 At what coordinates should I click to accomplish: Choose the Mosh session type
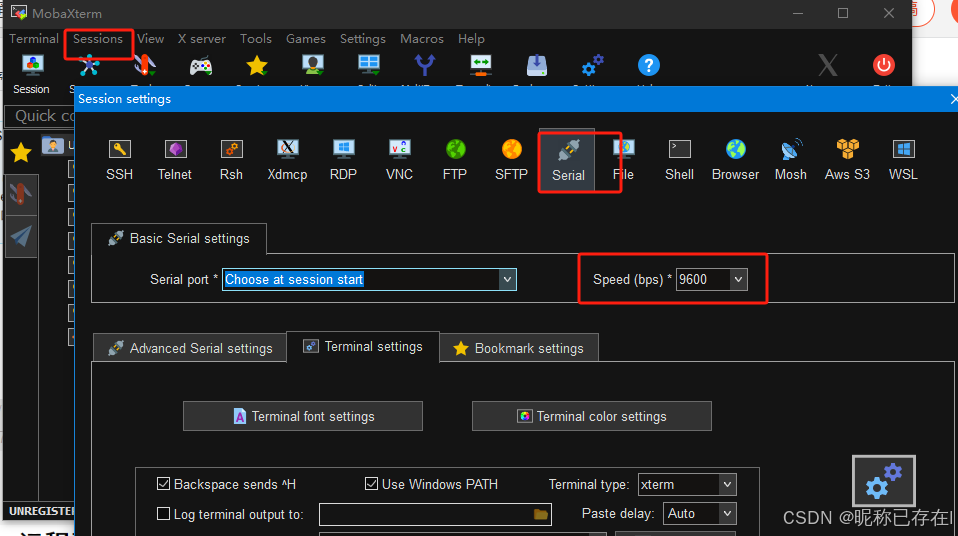[x=791, y=160]
